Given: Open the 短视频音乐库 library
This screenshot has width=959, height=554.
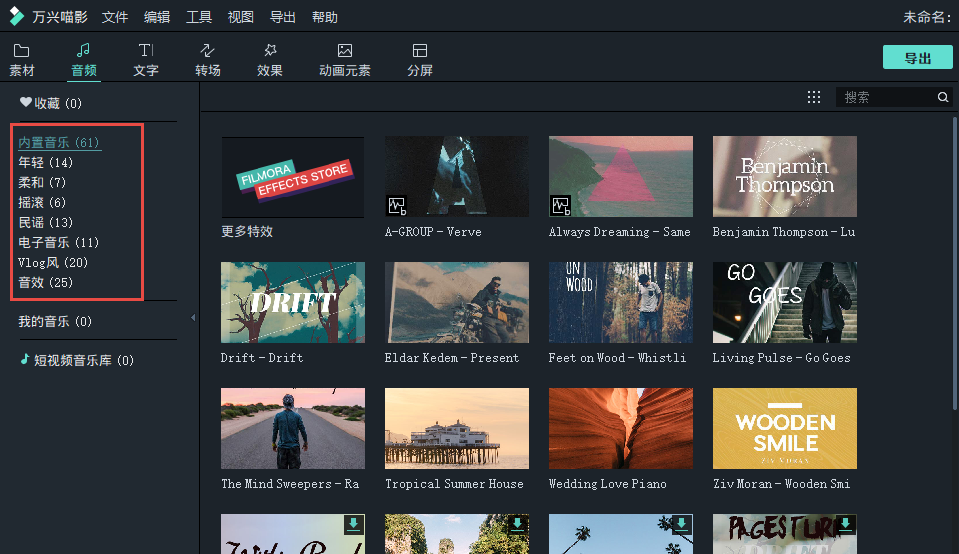Looking at the screenshot, I should point(76,360).
